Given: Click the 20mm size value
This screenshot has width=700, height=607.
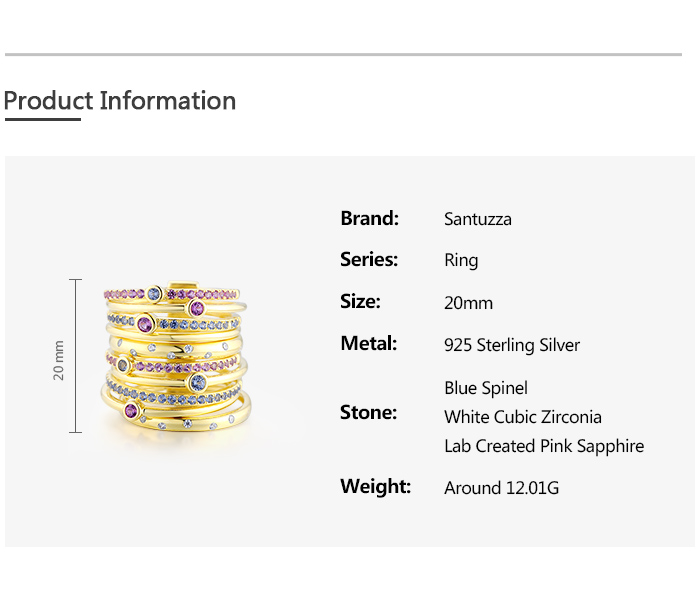Looking at the screenshot, I should [468, 303].
